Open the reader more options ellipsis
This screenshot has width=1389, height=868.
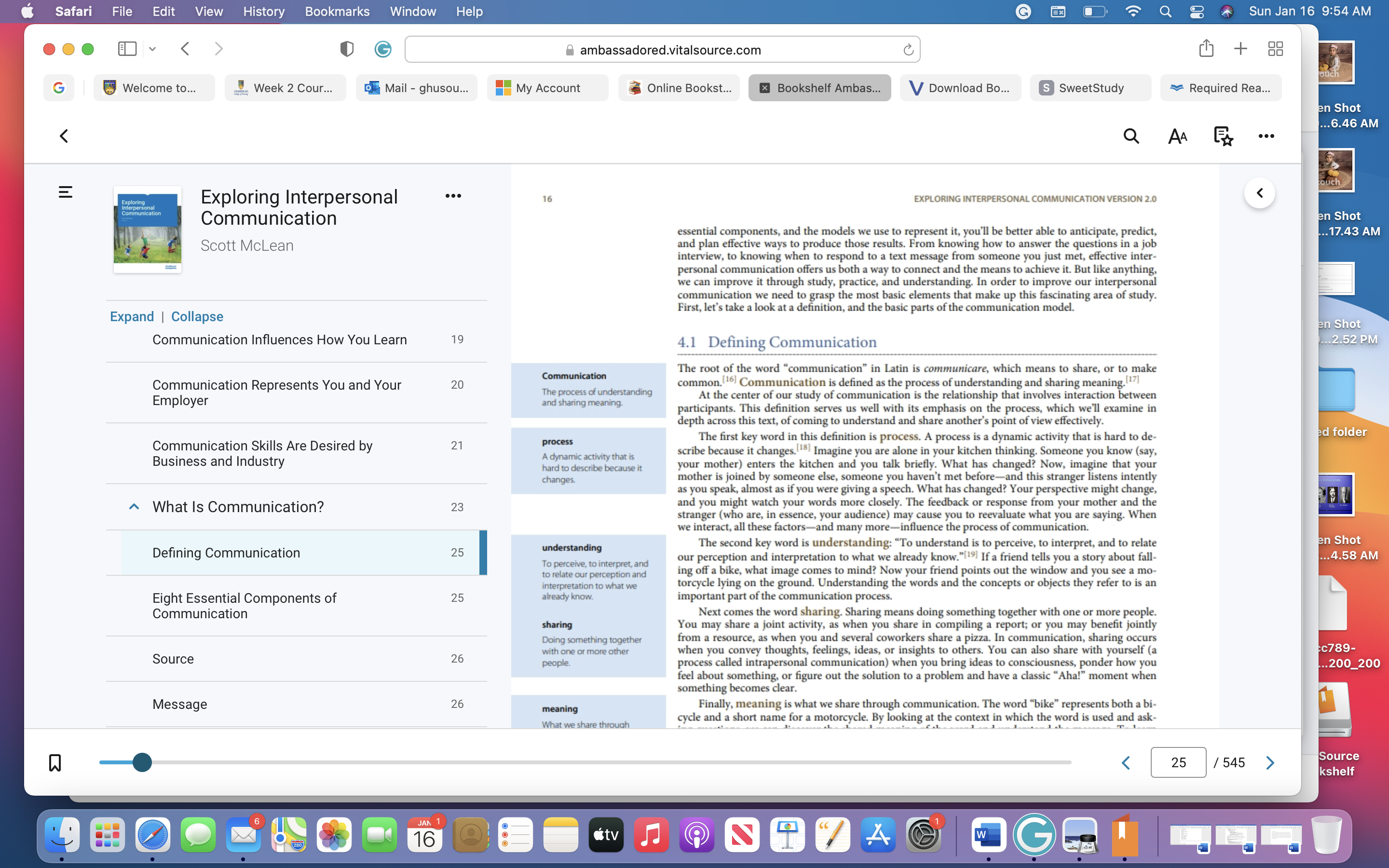(x=1266, y=136)
